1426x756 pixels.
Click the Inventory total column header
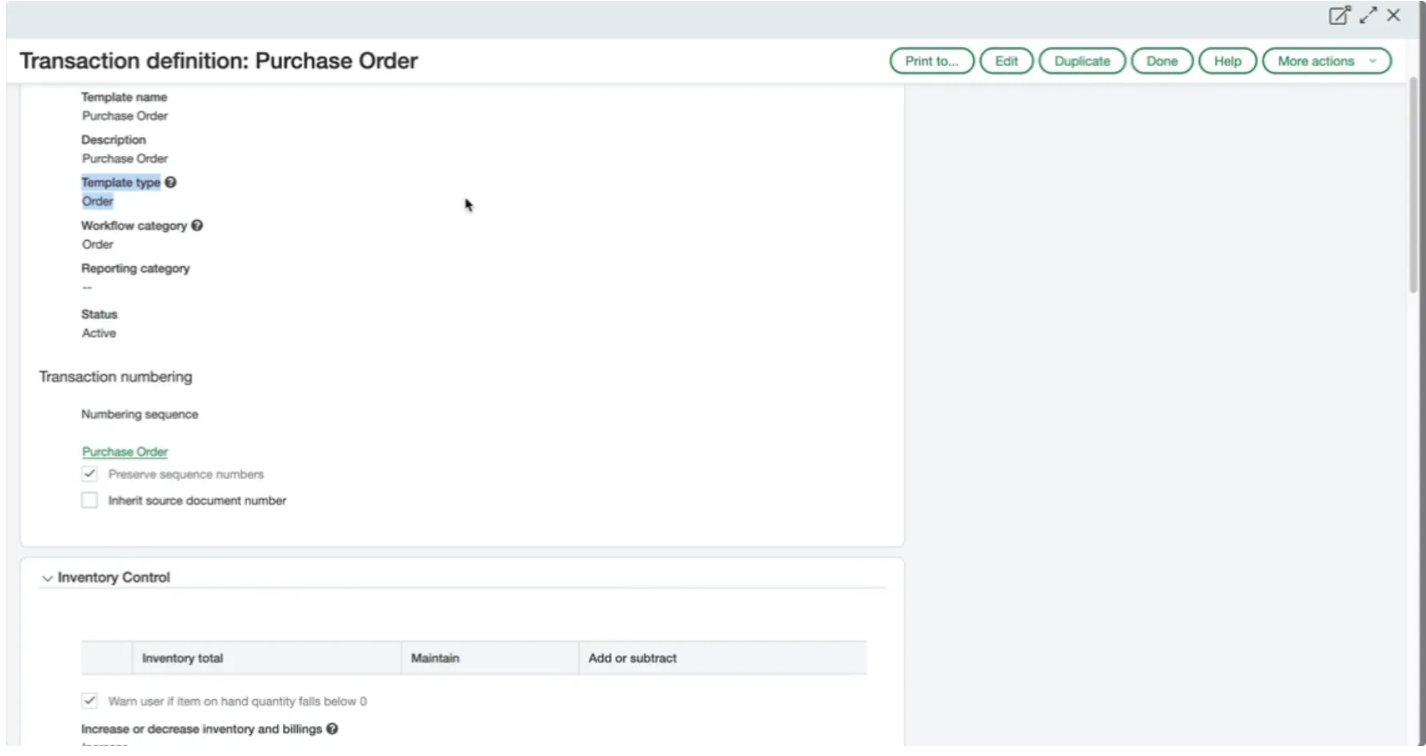pos(266,658)
